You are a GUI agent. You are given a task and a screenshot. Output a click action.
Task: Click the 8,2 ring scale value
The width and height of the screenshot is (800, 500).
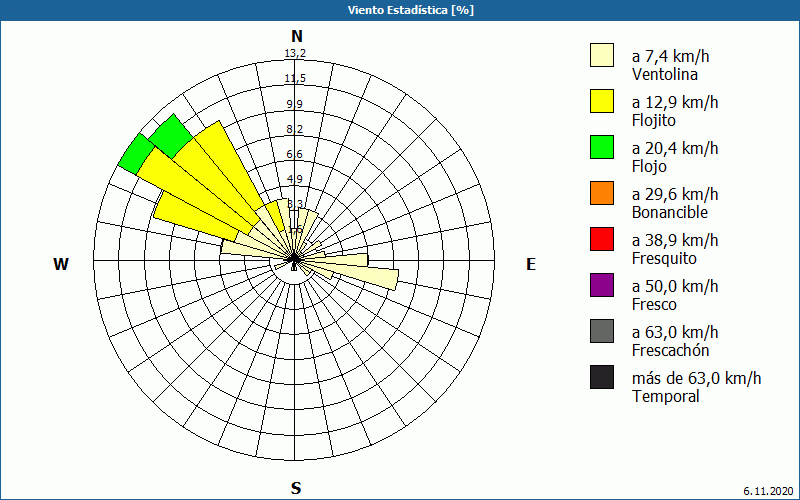click(x=295, y=129)
